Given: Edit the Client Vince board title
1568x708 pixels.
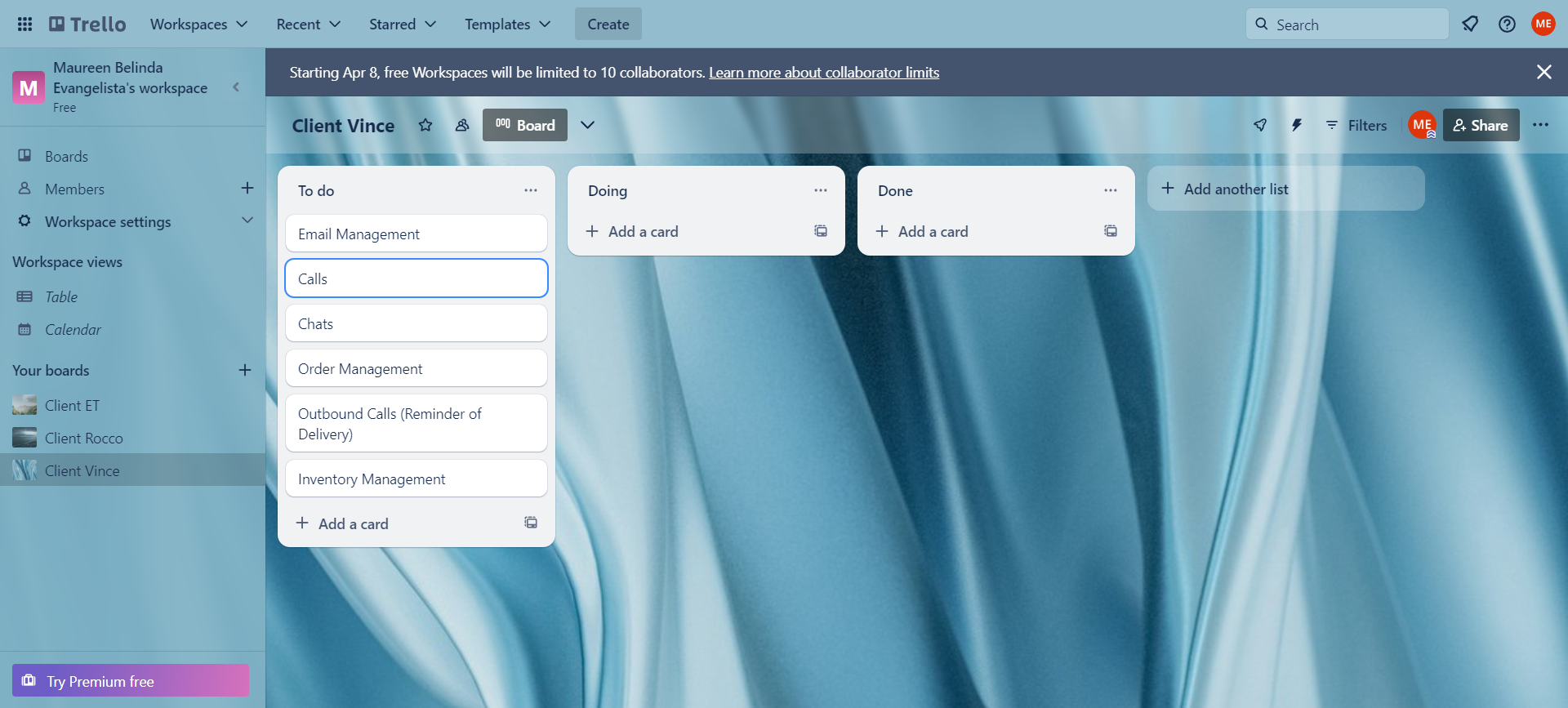Looking at the screenshot, I should (x=343, y=126).
